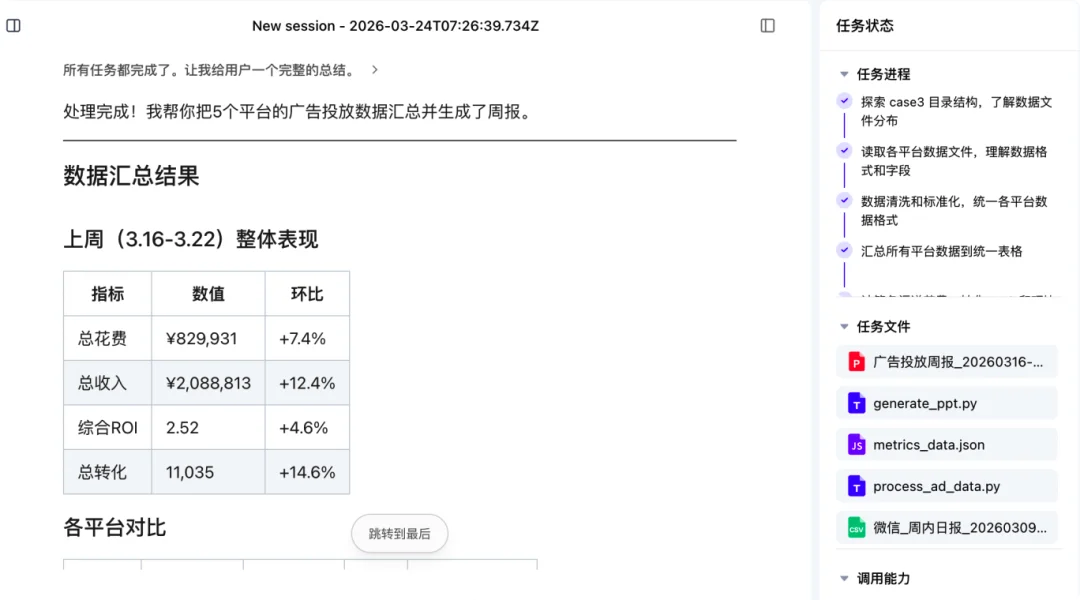Toggle the right panel layout icon
The image size is (1080, 600).
click(x=768, y=26)
